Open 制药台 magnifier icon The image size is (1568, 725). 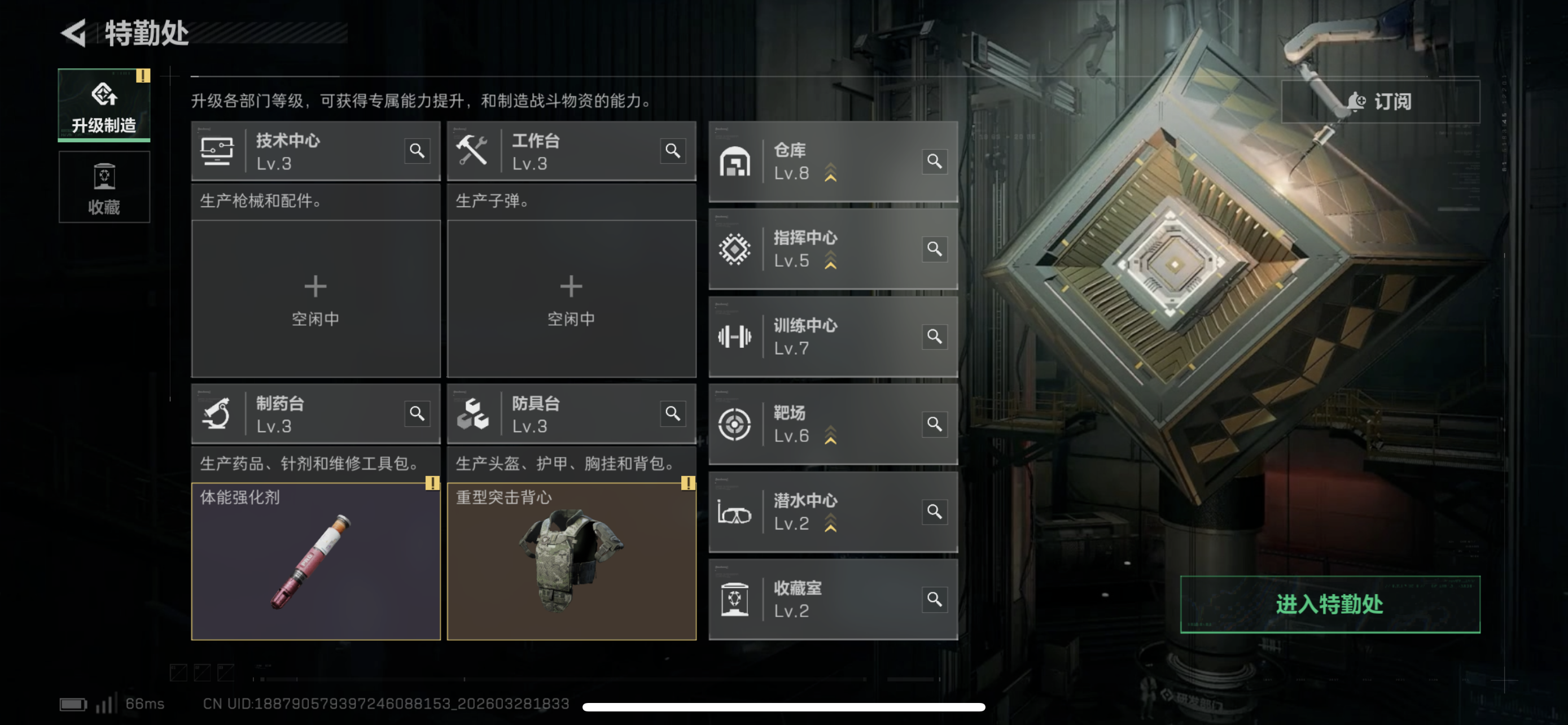(417, 414)
